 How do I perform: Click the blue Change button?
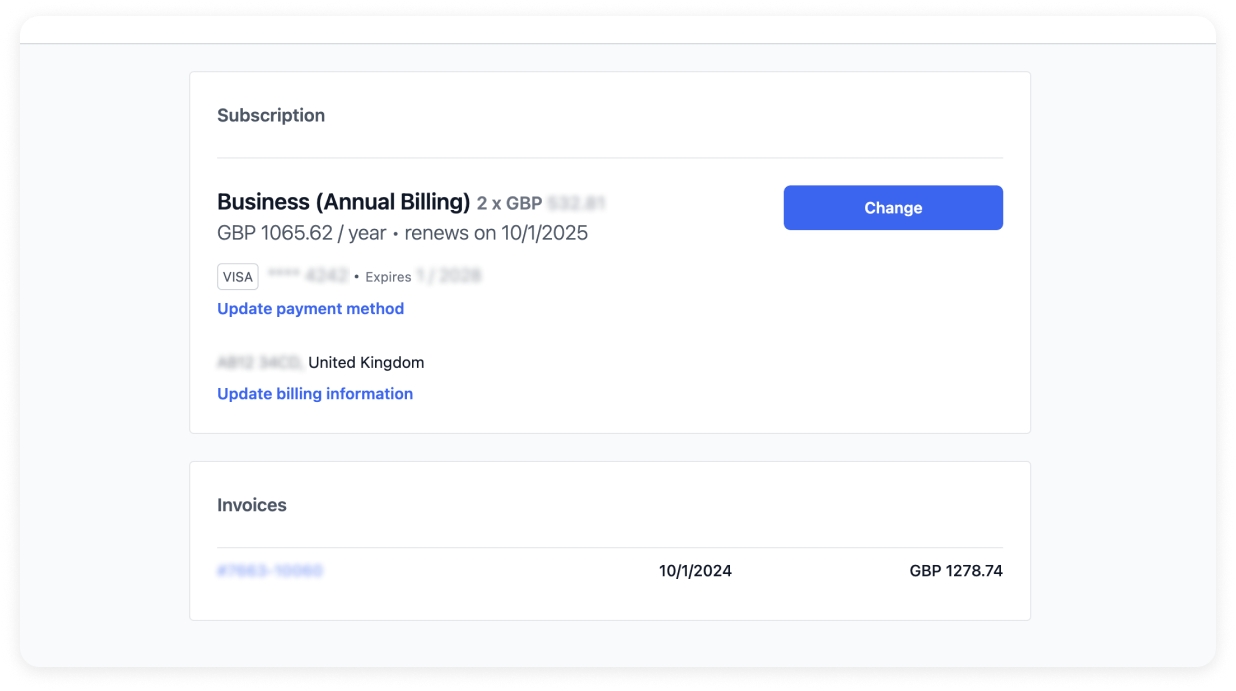point(892,208)
